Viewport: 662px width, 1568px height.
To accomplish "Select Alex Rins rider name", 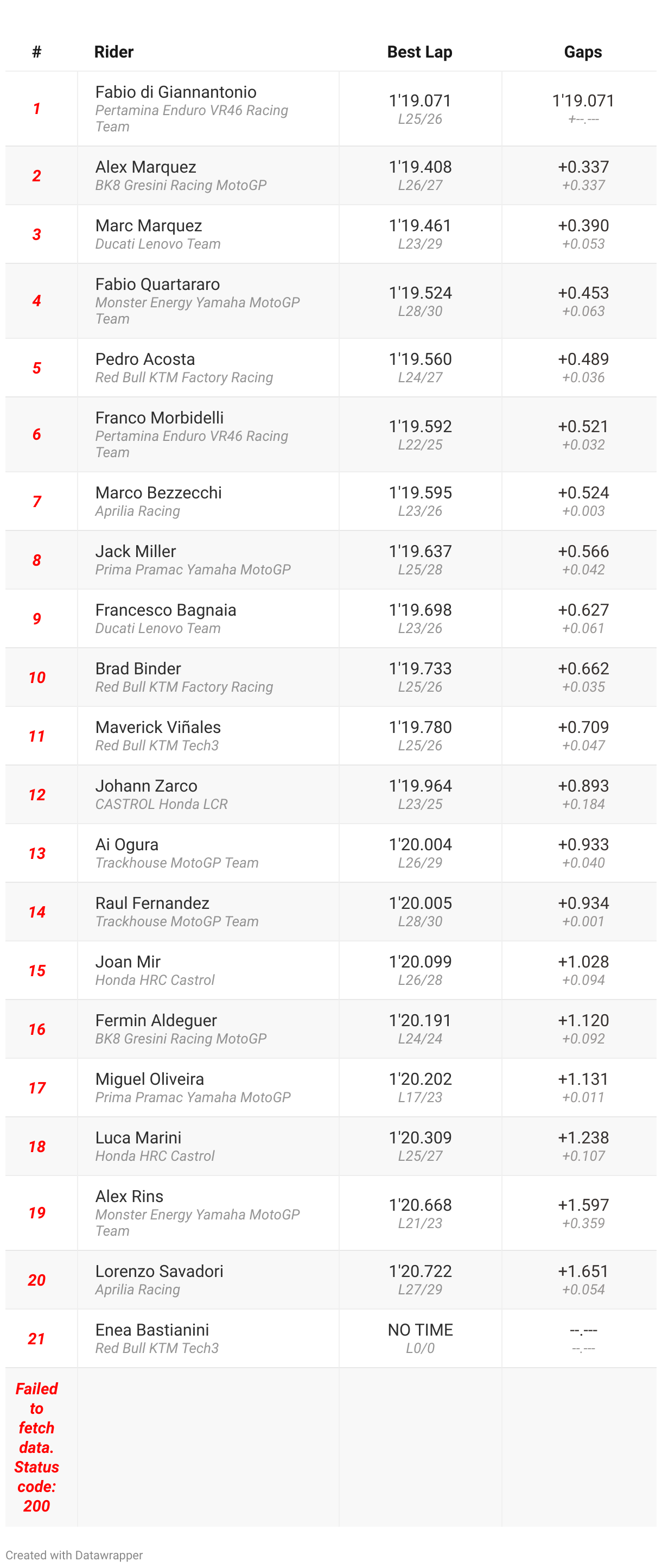I will [130, 1196].
